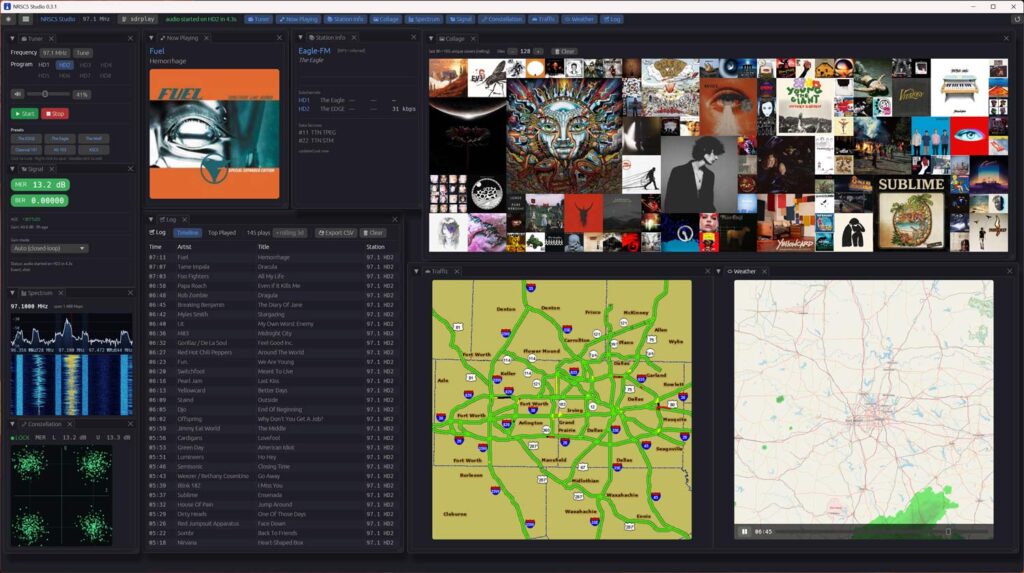
Task: Click the settings gear icon in the top-left corner
Action: (x=8, y=20)
